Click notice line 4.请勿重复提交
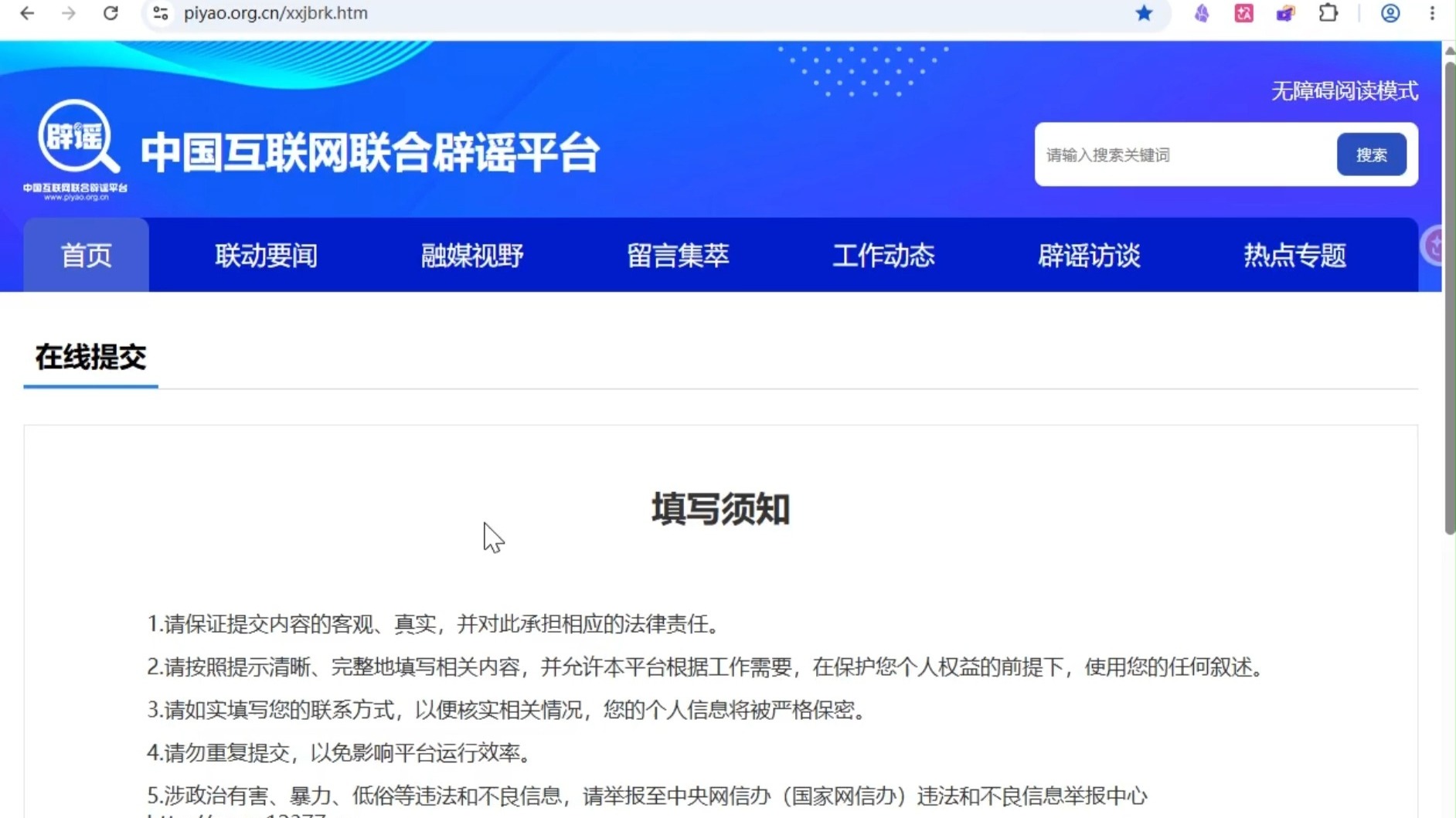This screenshot has height=818, width=1456. coord(342,752)
